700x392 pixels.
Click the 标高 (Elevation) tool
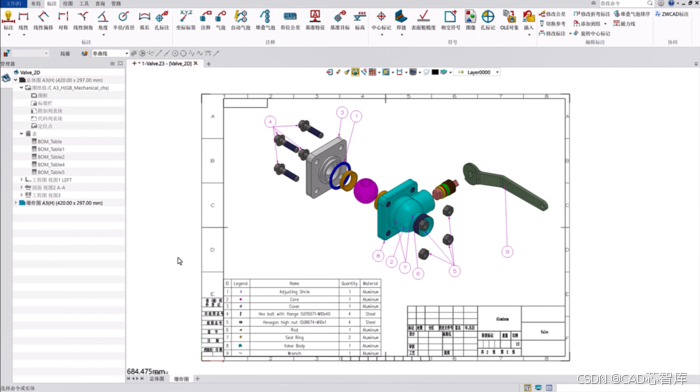(x=360, y=20)
